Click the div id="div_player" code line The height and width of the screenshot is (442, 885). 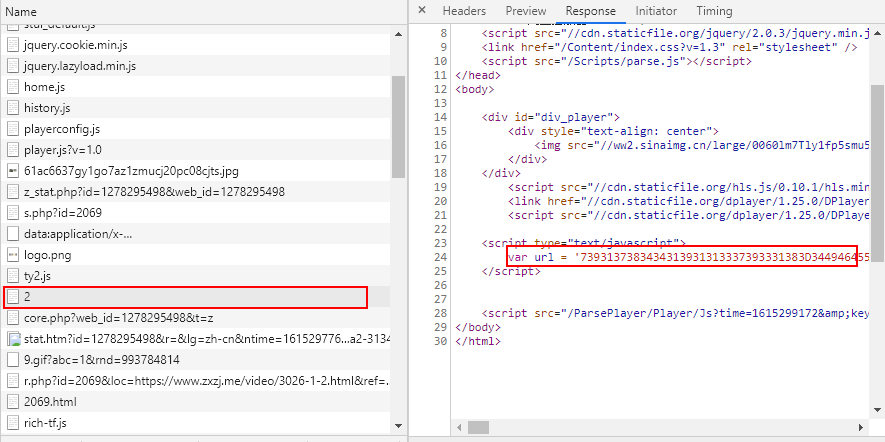pos(551,117)
